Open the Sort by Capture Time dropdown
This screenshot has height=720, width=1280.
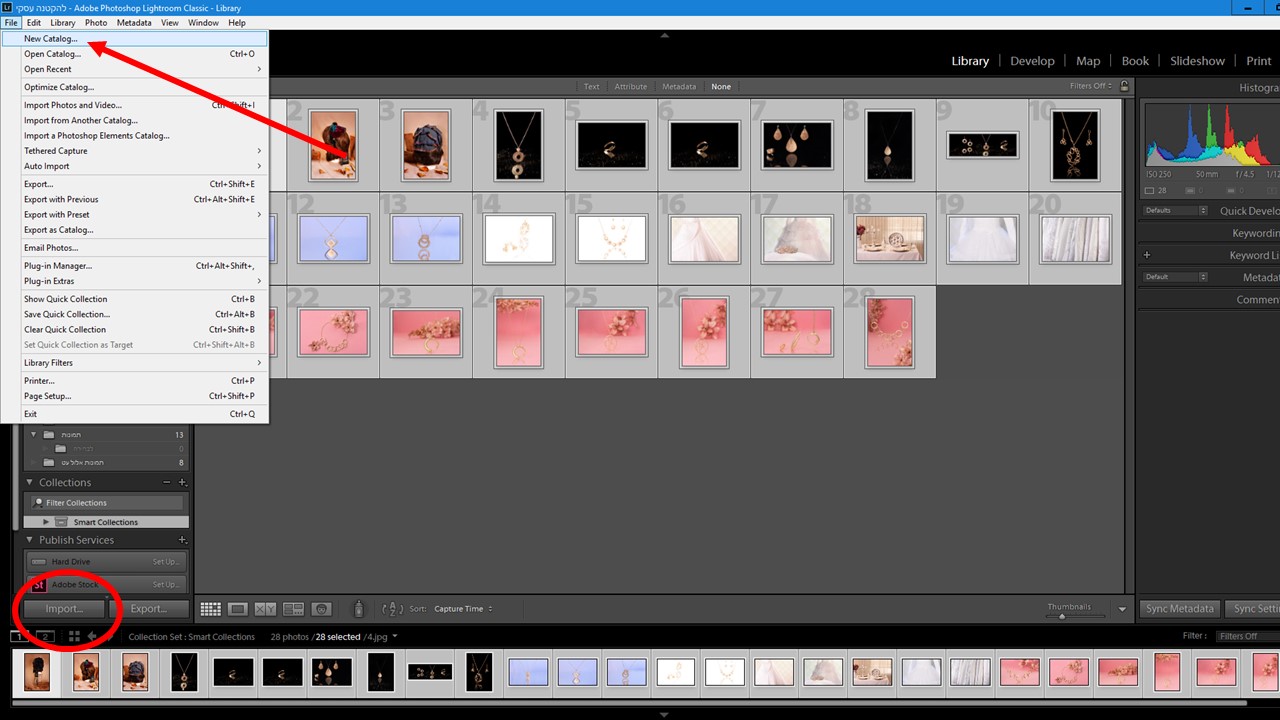tap(464, 609)
